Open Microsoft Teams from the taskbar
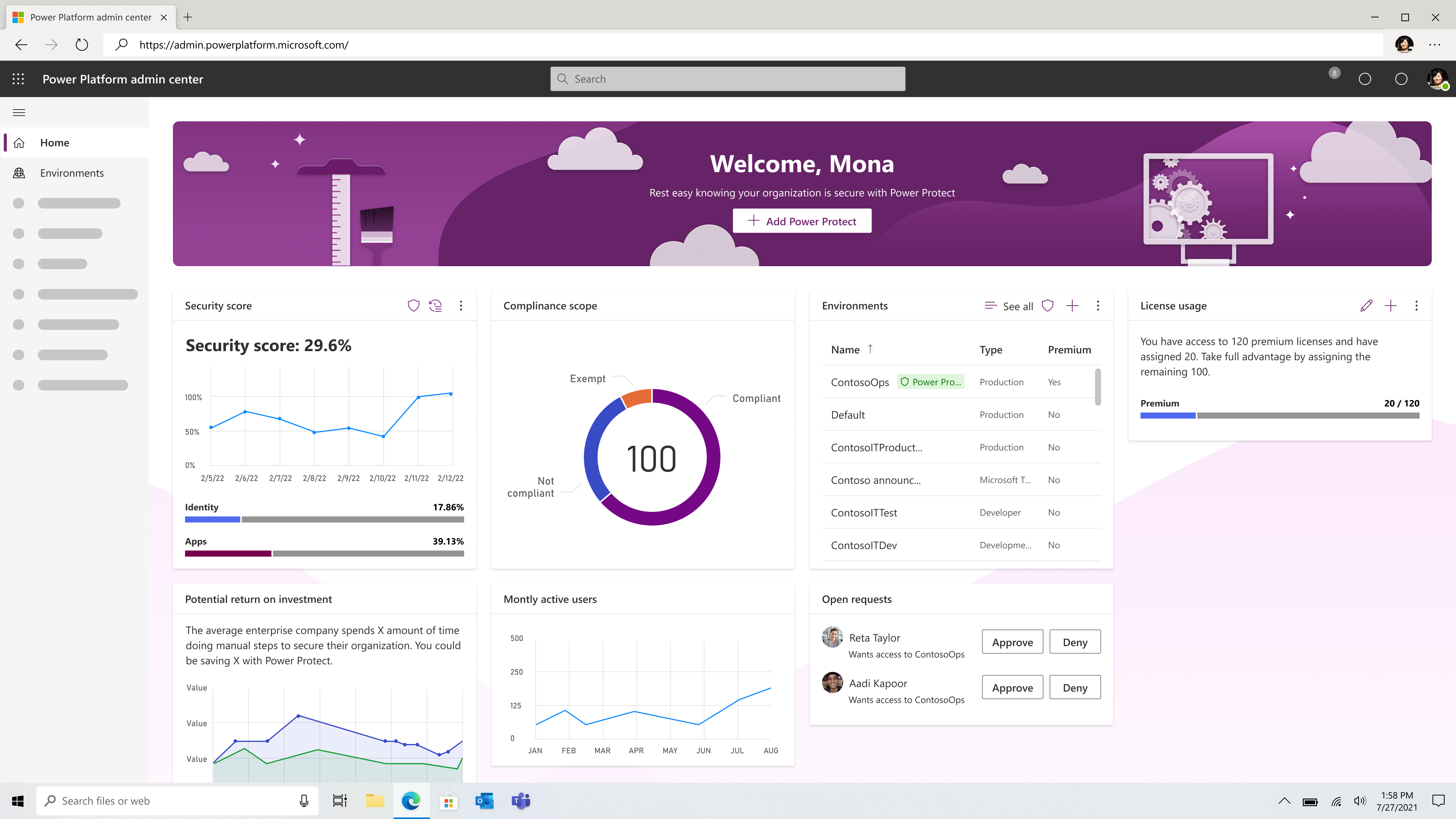 520,801
